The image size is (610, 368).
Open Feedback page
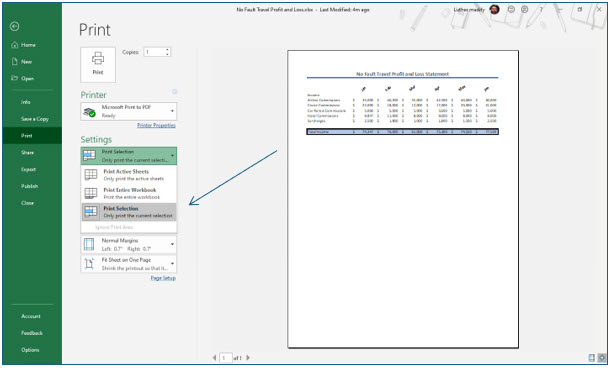(x=32, y=333)
